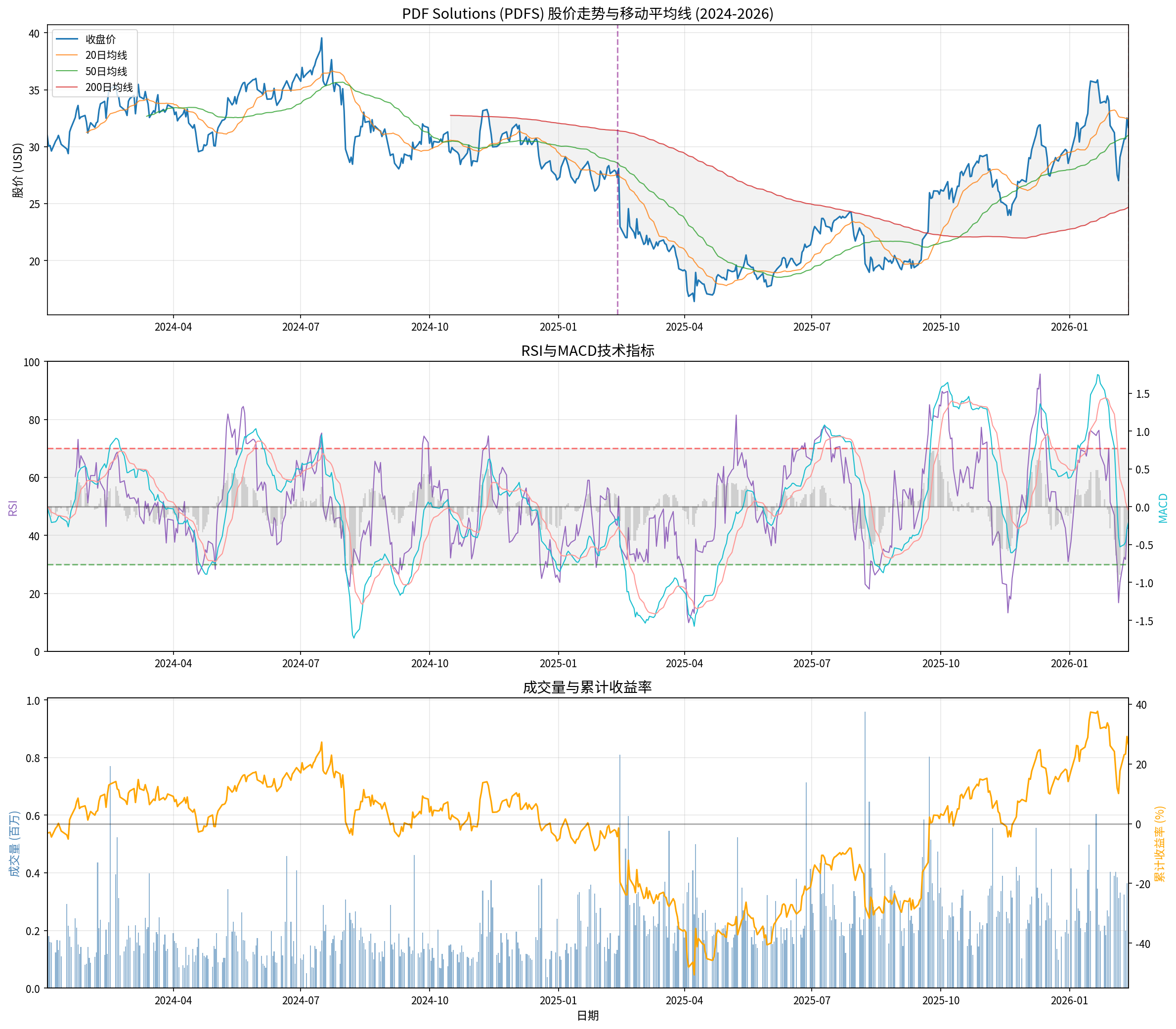Click the 2025-01 tick label under price chart

point(558,327)
